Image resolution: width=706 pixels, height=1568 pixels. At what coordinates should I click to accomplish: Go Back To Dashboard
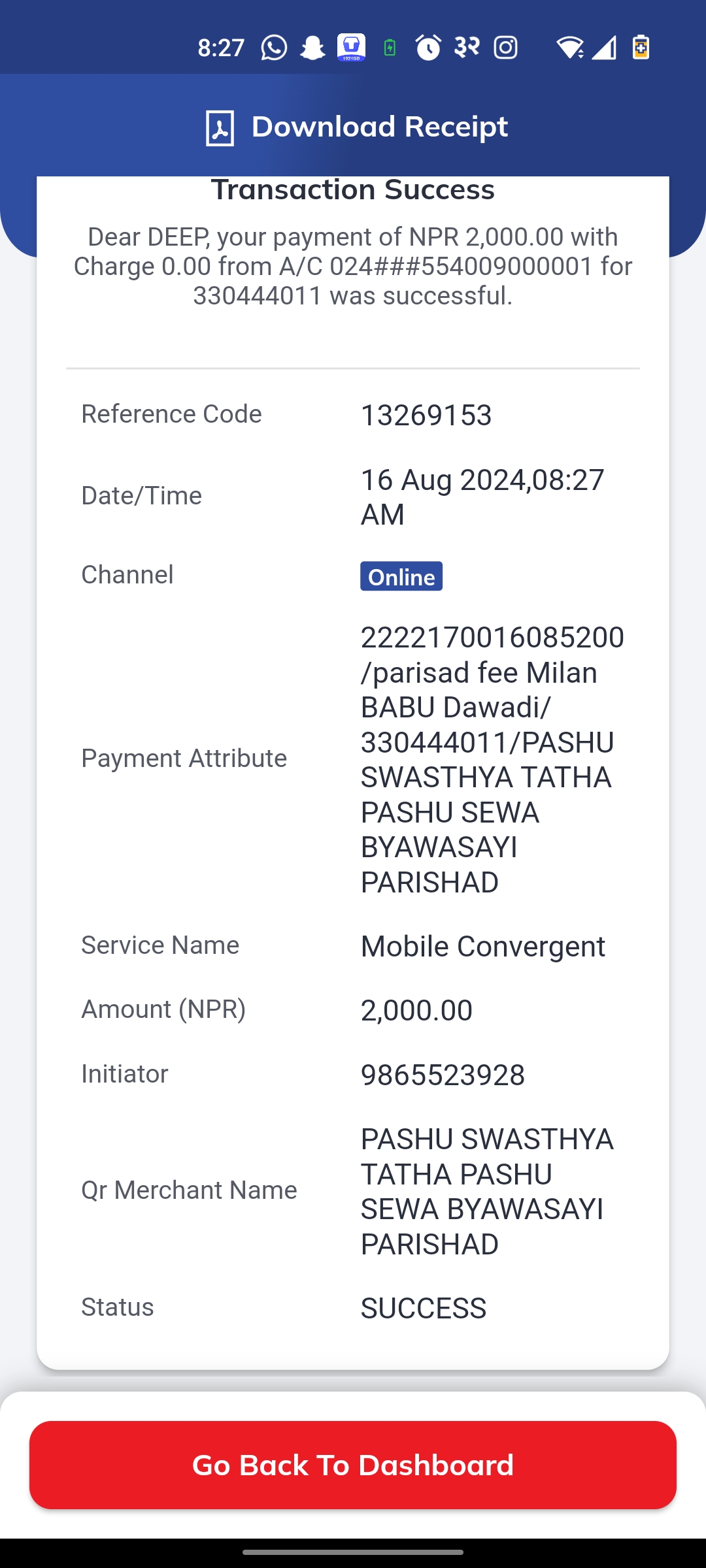tap(353, 1465)
